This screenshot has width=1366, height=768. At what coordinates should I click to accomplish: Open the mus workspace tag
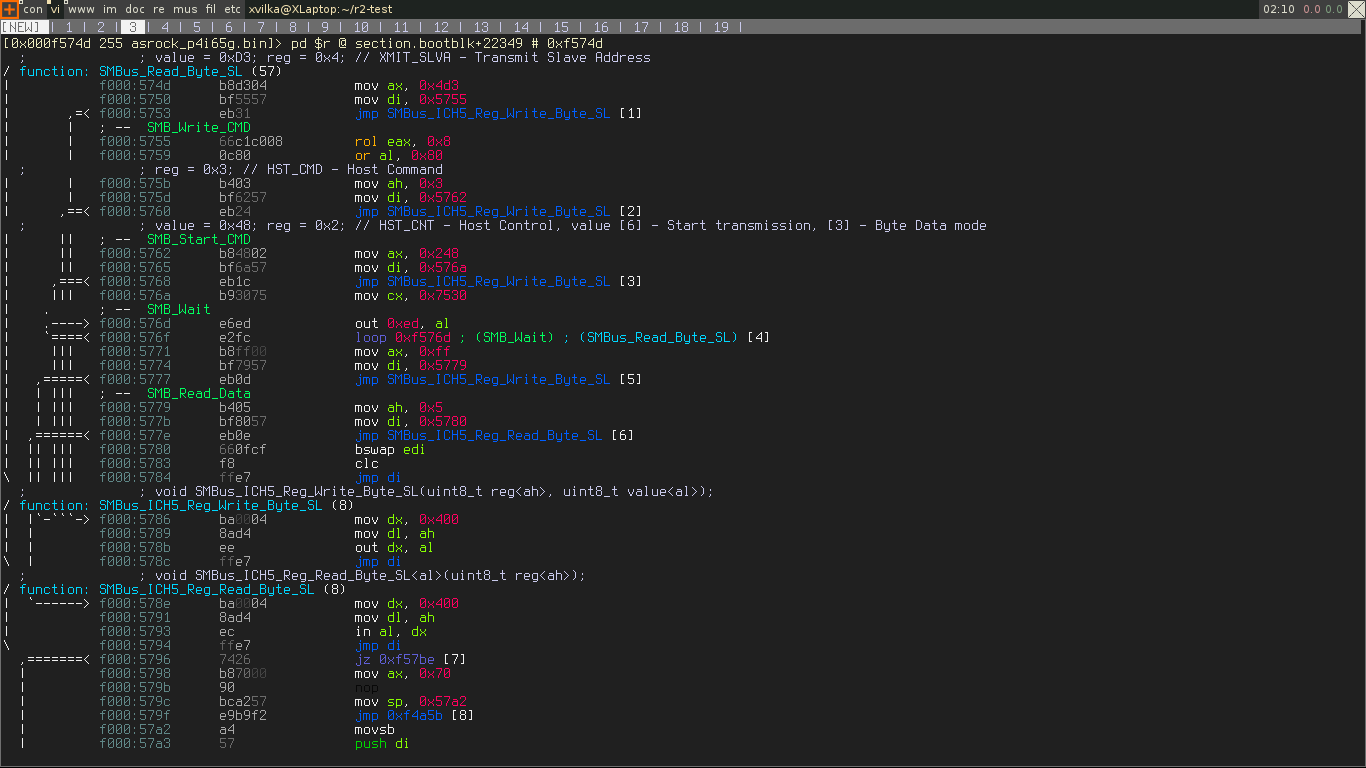pos(185,9)
